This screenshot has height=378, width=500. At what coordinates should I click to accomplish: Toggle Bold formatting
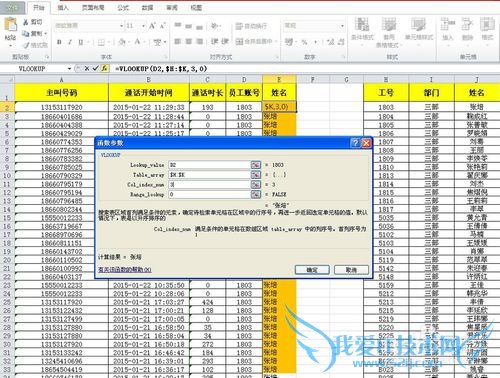click(x=59, y=42)
